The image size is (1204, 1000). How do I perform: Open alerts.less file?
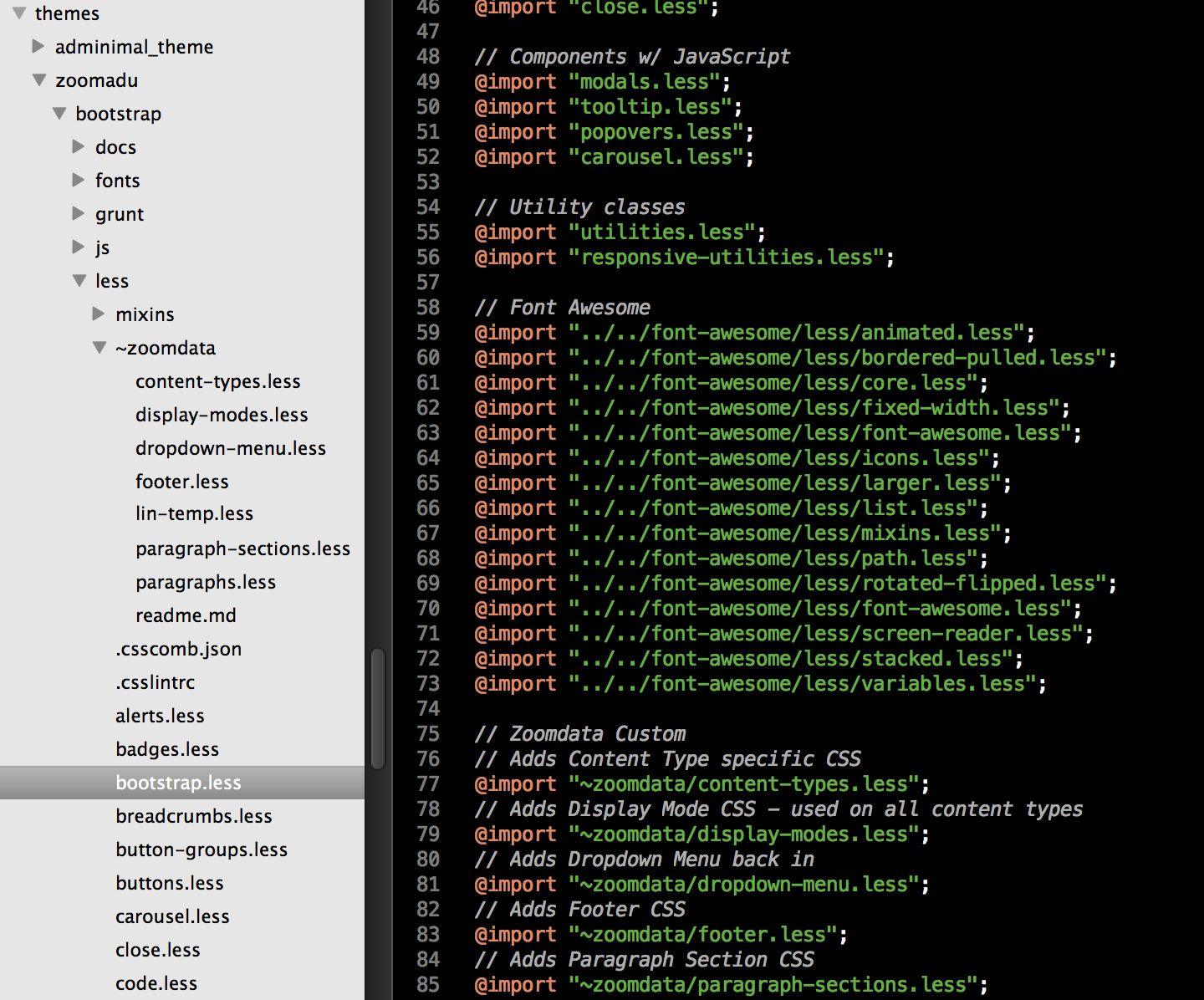160,716
